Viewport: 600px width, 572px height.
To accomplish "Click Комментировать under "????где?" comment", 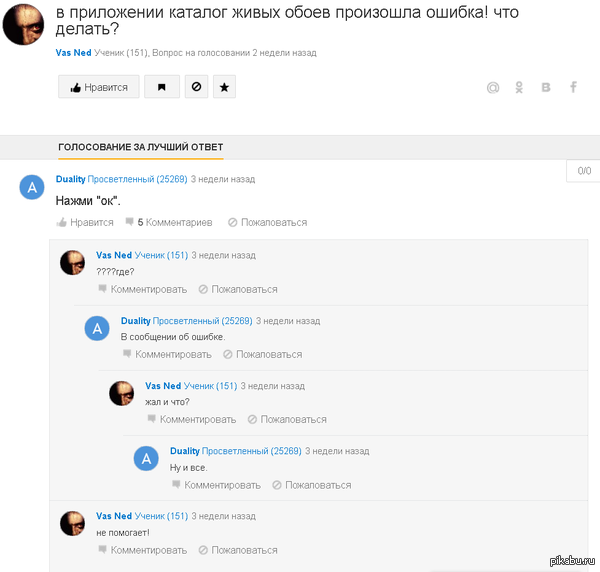I will point(143,289).
